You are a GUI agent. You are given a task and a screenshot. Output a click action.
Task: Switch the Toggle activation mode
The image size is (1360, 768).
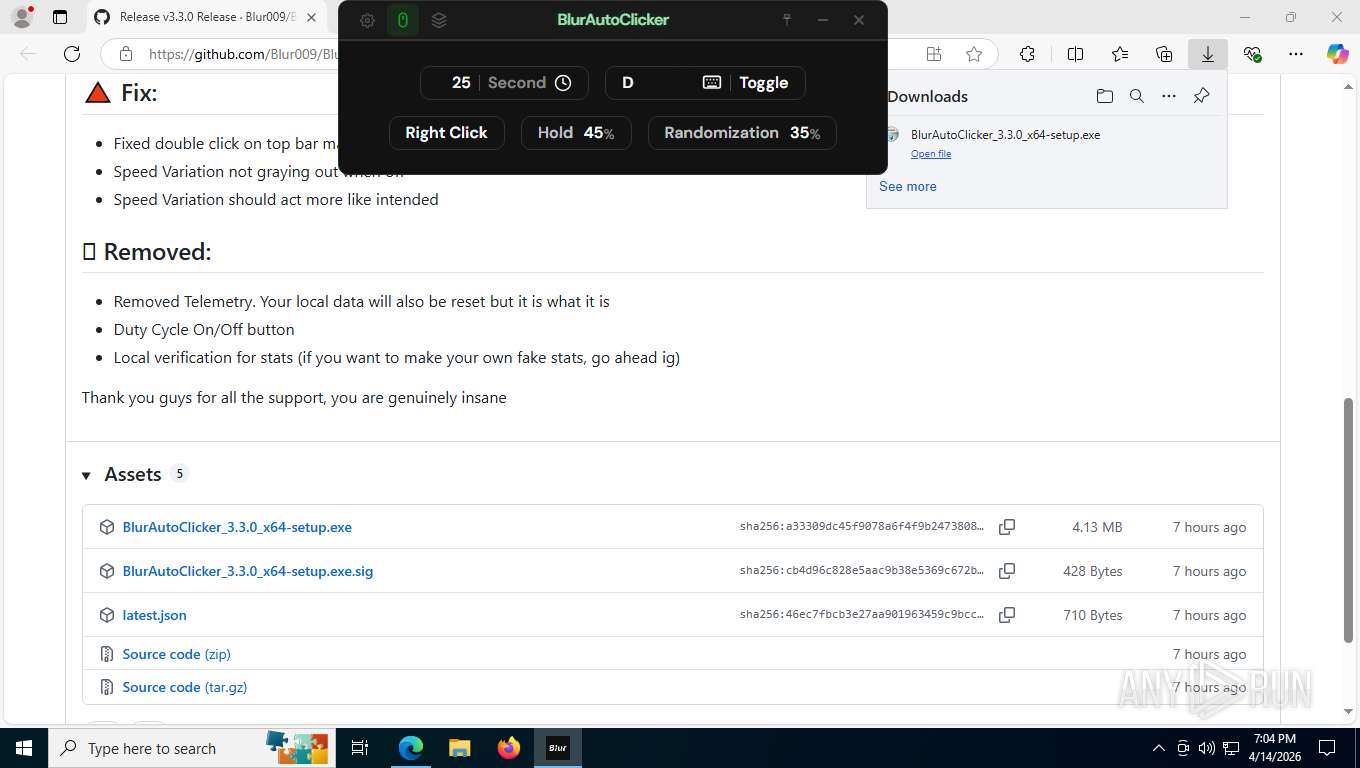coord(764,83)
